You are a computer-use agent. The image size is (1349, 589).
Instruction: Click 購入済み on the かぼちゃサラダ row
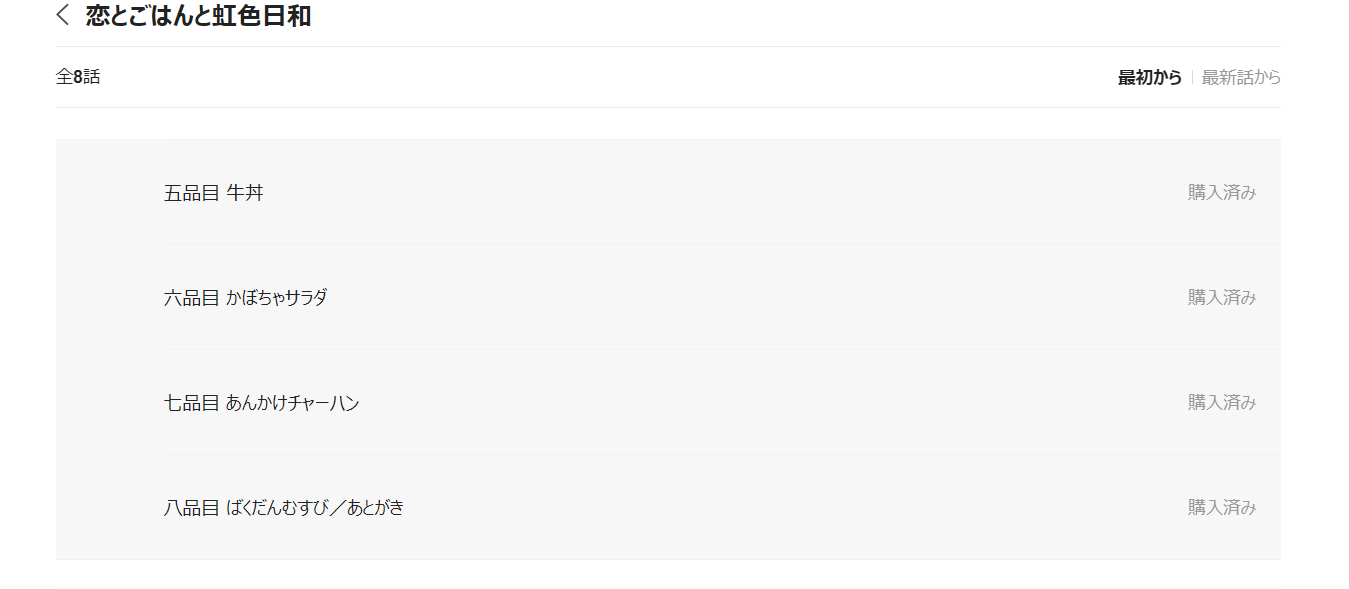click(x=1221, y=298)
